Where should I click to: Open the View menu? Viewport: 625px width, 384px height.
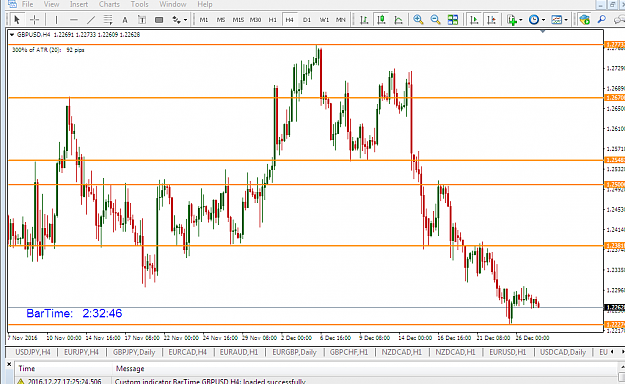[x=51, y=4]
